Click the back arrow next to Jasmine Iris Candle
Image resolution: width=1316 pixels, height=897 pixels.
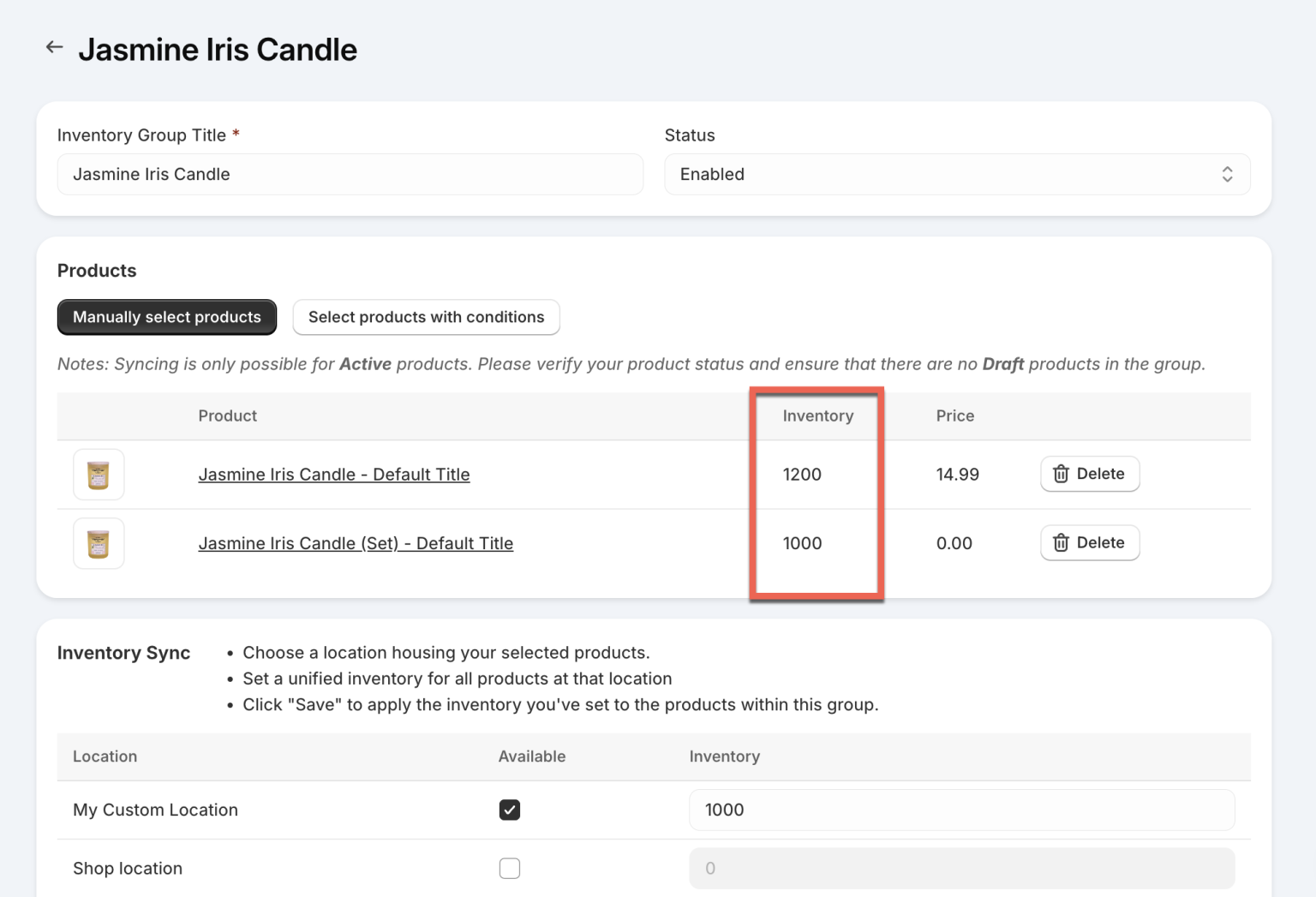point(54,47)
